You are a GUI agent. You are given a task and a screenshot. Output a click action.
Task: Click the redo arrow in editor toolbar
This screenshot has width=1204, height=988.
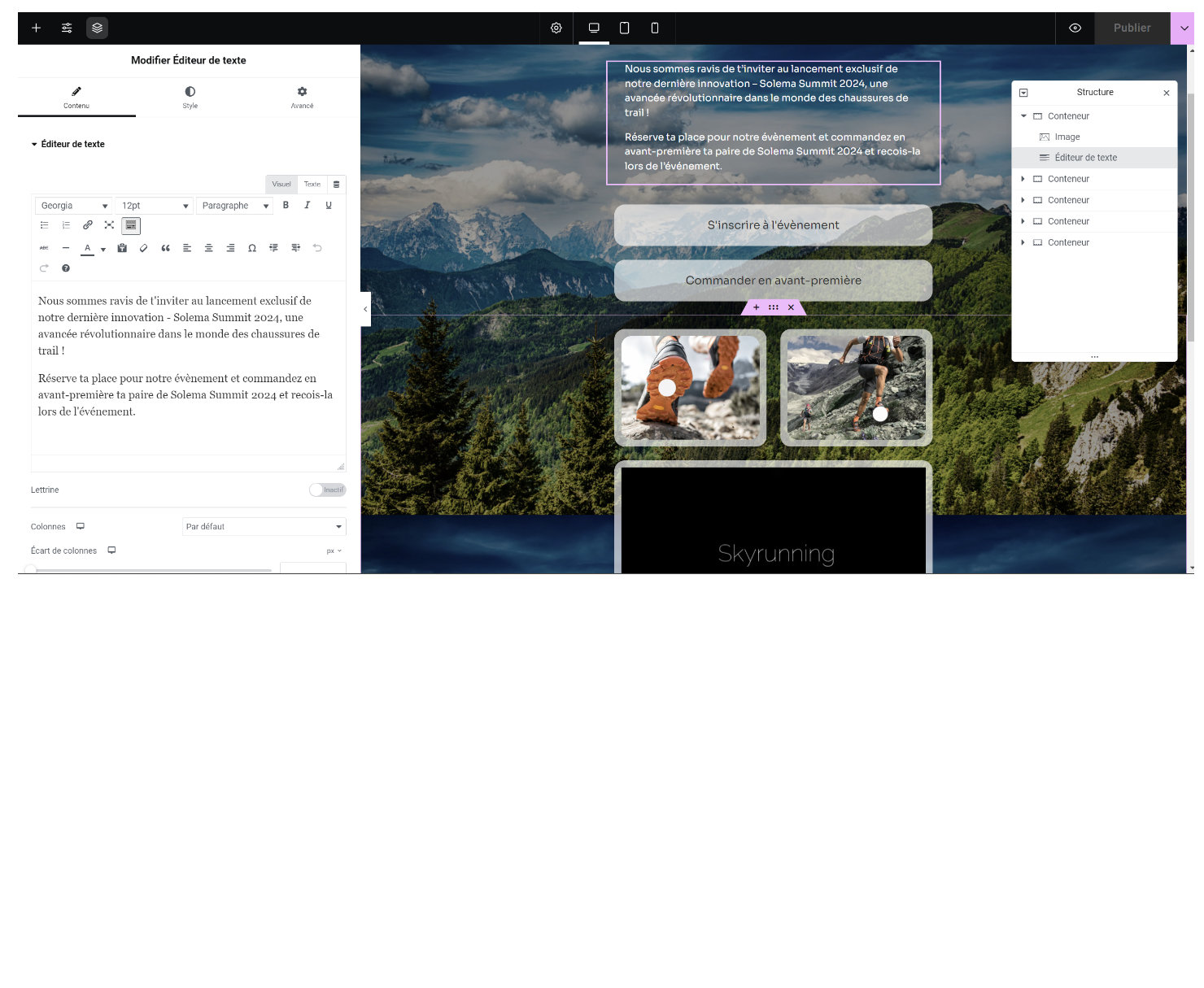click(x=44, y=268)
